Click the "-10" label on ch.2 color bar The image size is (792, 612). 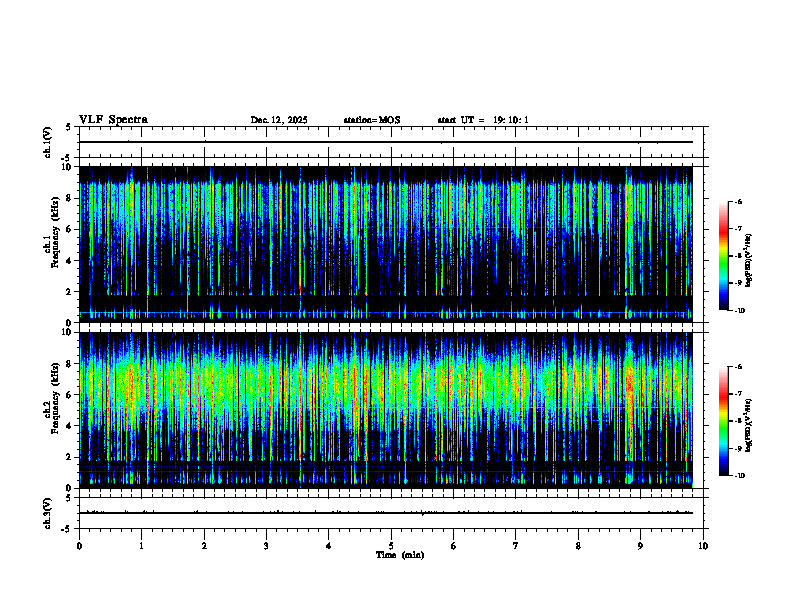point(739,476)
